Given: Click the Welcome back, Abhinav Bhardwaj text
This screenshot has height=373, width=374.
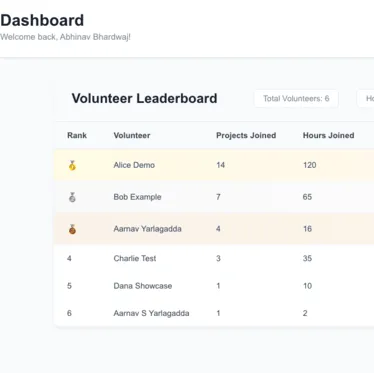Looking at the screenshot, I should point(65,37).
